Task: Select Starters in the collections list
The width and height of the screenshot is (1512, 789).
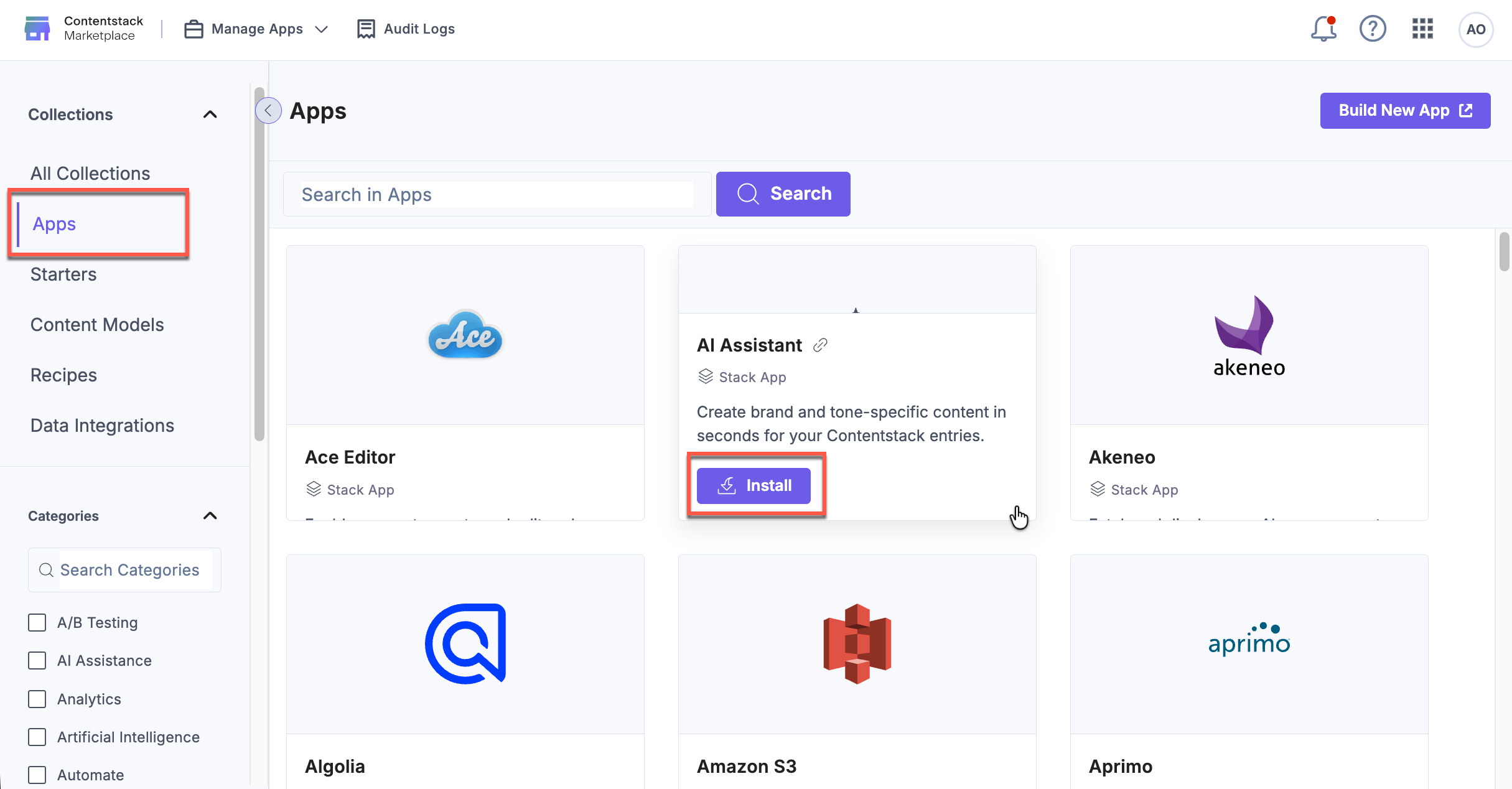Action: tap(63, 274)
